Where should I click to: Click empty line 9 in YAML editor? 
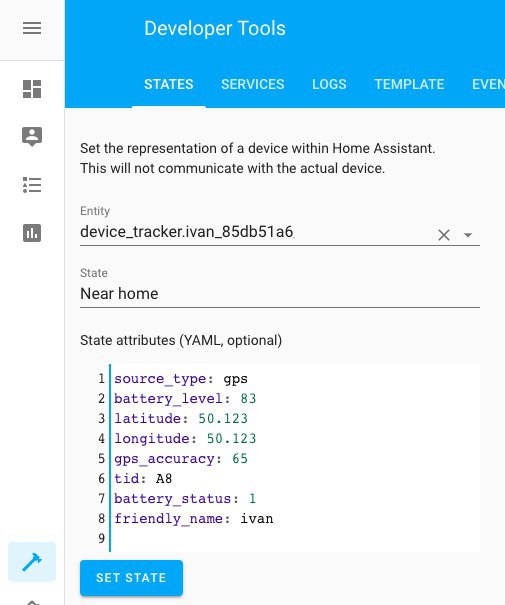(x=295, y=539)
